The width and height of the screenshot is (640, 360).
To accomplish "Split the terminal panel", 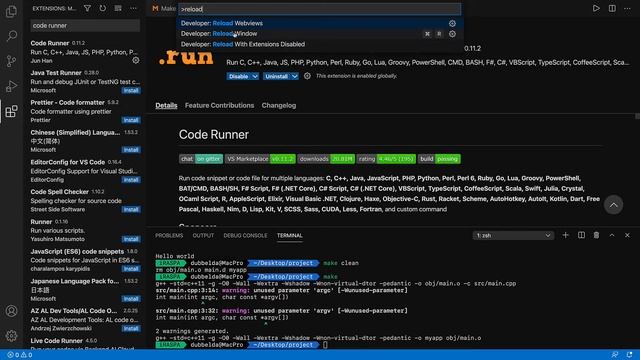I will pos(581,235).
